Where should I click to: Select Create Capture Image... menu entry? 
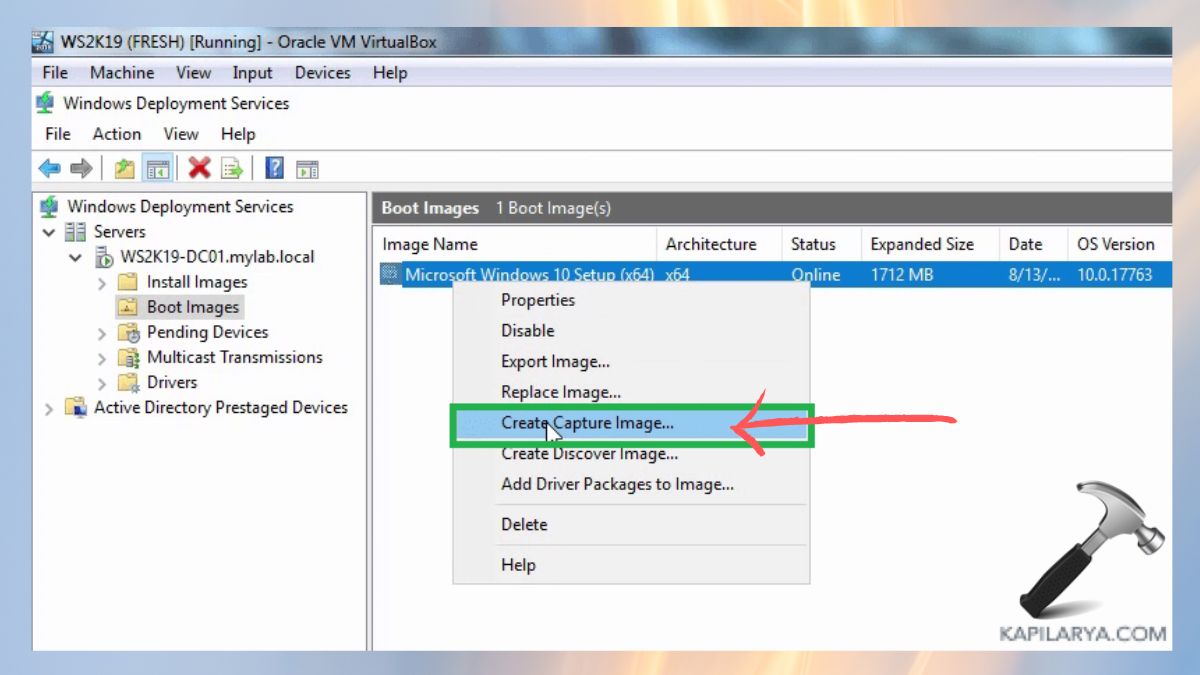(631, 423)
